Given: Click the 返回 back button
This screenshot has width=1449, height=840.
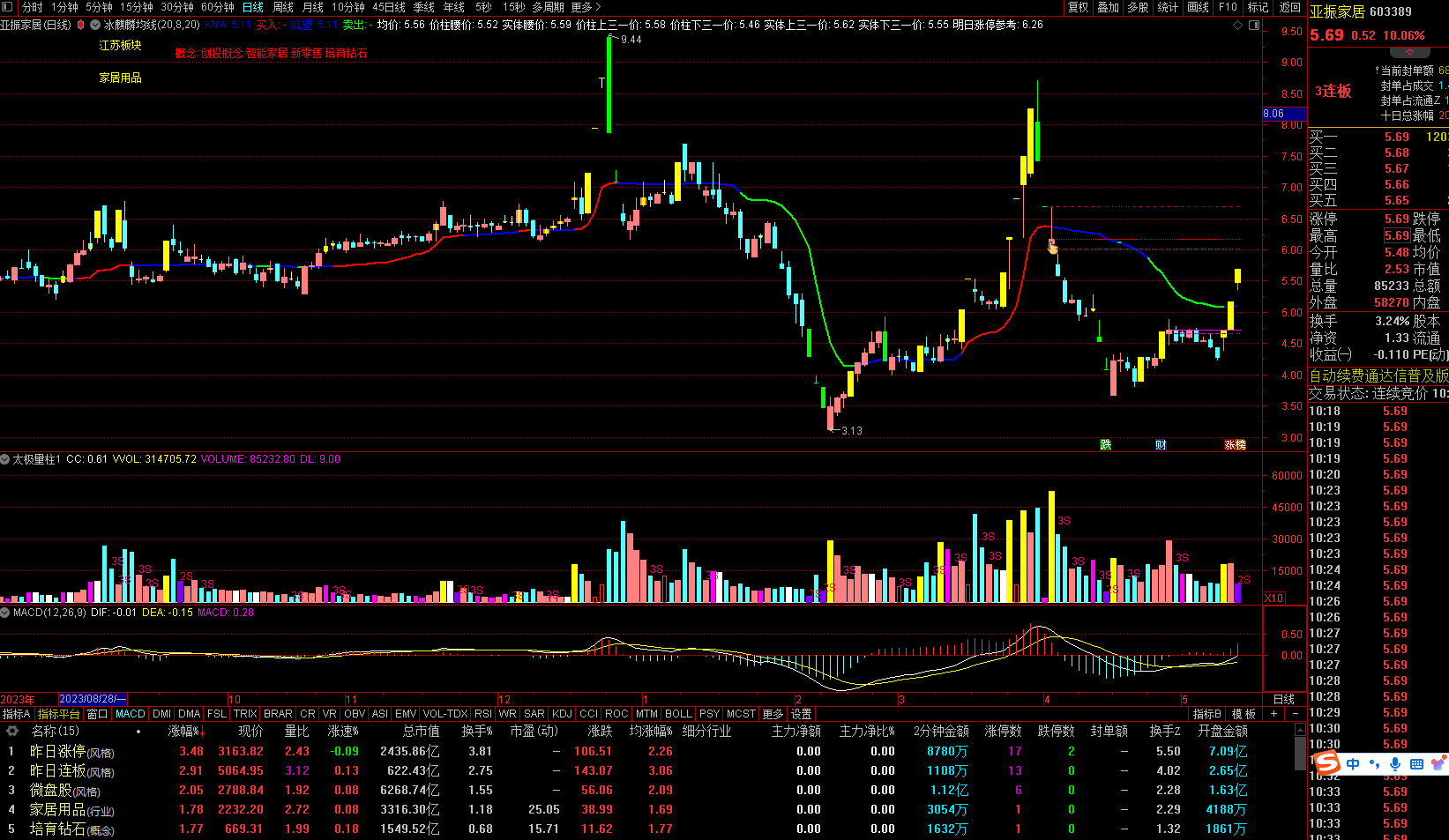Looking at the screenshot, I should pos(1290,7).
